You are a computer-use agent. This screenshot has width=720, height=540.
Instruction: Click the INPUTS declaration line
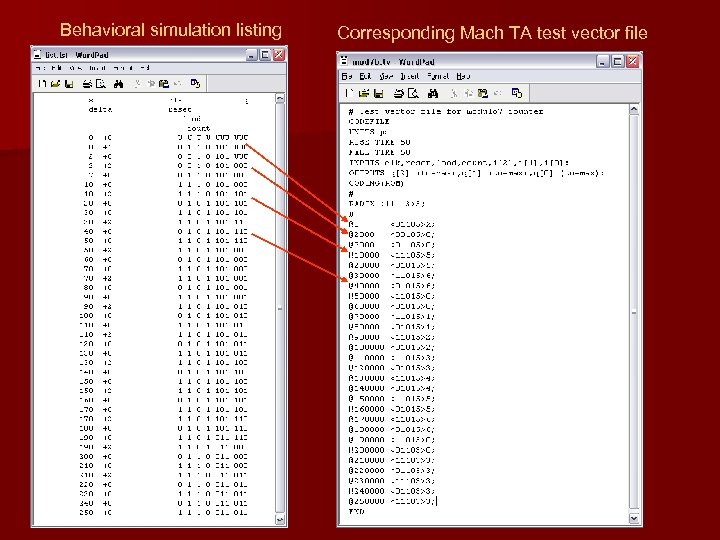tap(459, 163)
